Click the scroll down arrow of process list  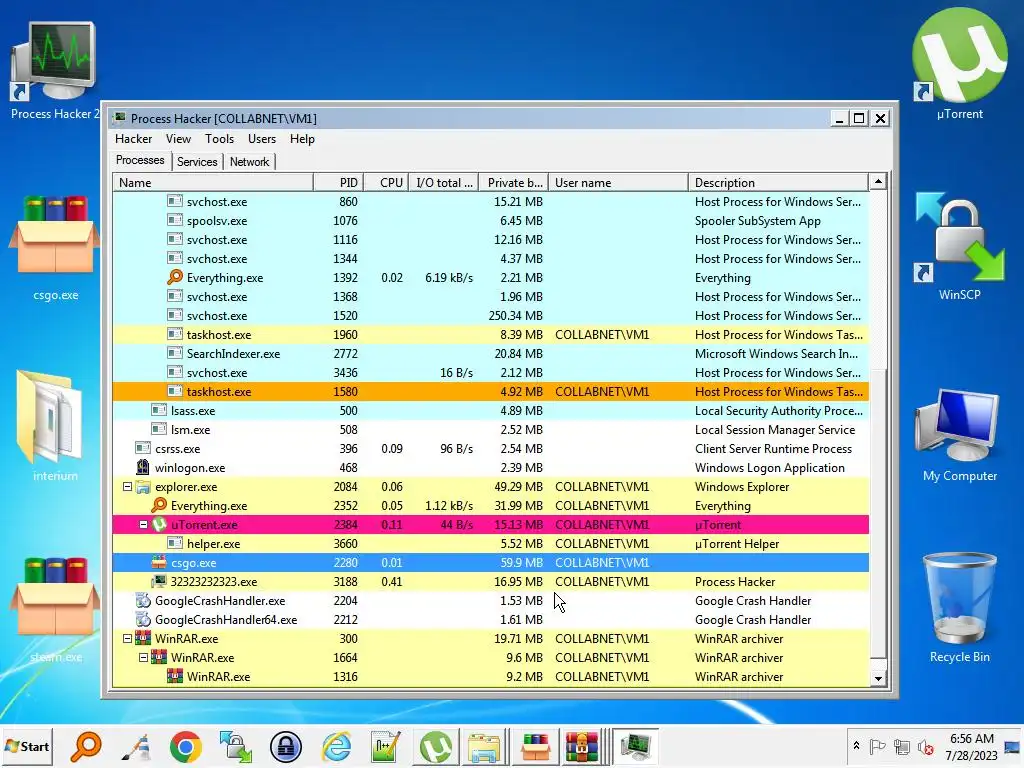878,679
